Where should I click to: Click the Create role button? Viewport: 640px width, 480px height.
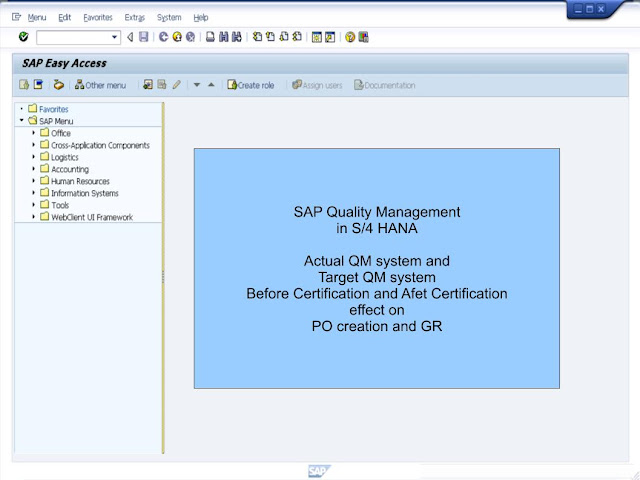pos(251,85)
